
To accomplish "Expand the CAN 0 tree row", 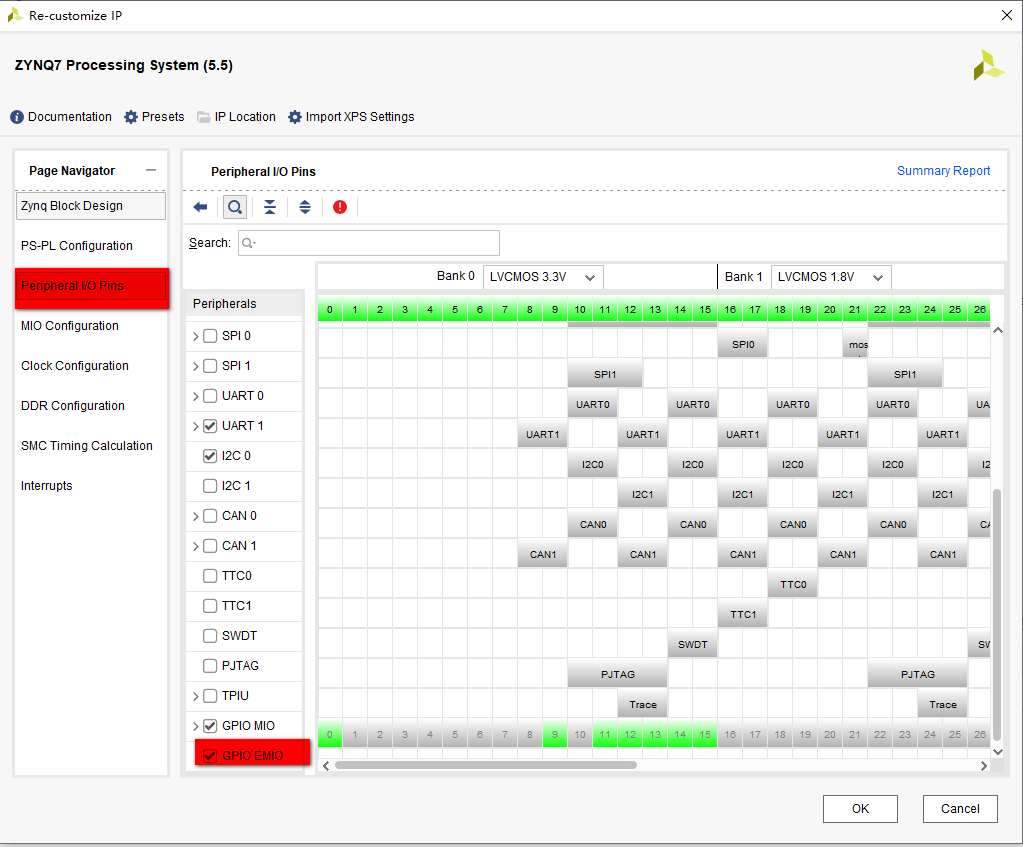I will click(x=195, y=516).
